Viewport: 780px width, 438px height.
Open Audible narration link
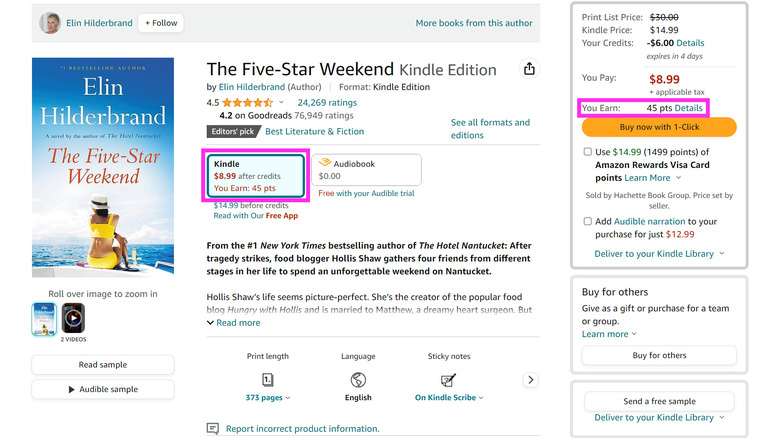[x=649, y=221]
